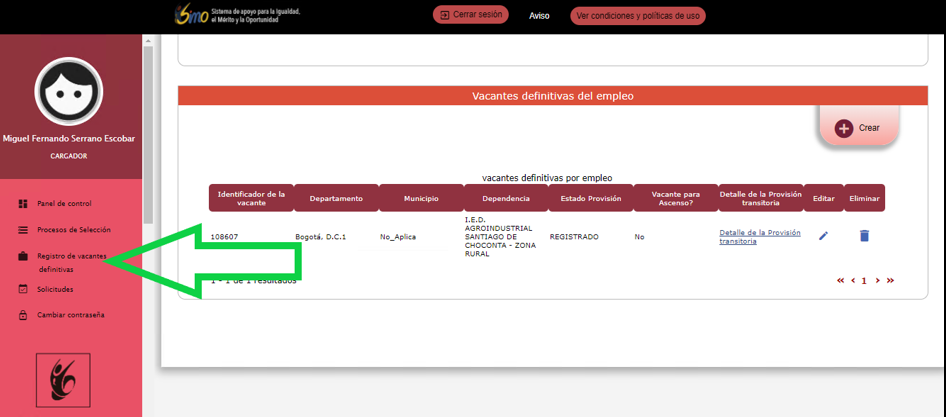Image resolution: width=946 pixels, height=417 pixels.
Task: Click the sidebar scrollbar up arrow
Action: pos(149,41)
